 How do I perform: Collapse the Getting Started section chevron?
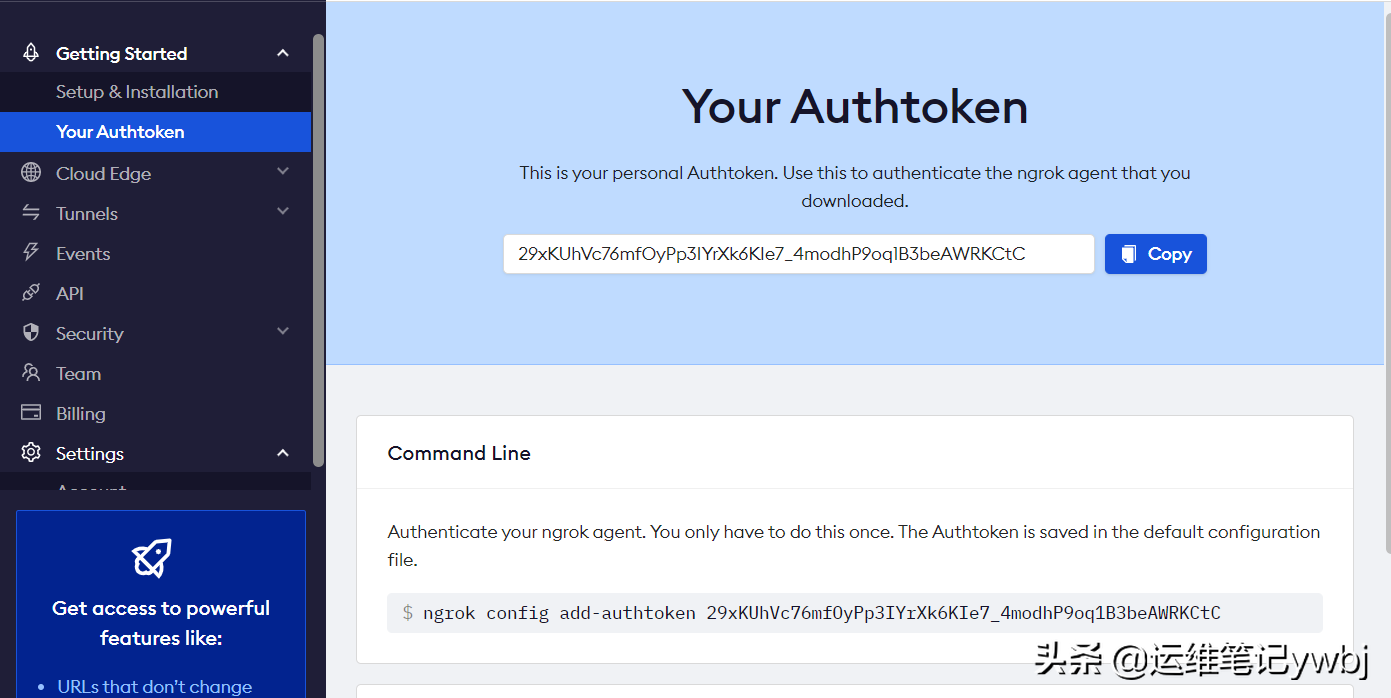pyautogui.click(x=283, y=53)
